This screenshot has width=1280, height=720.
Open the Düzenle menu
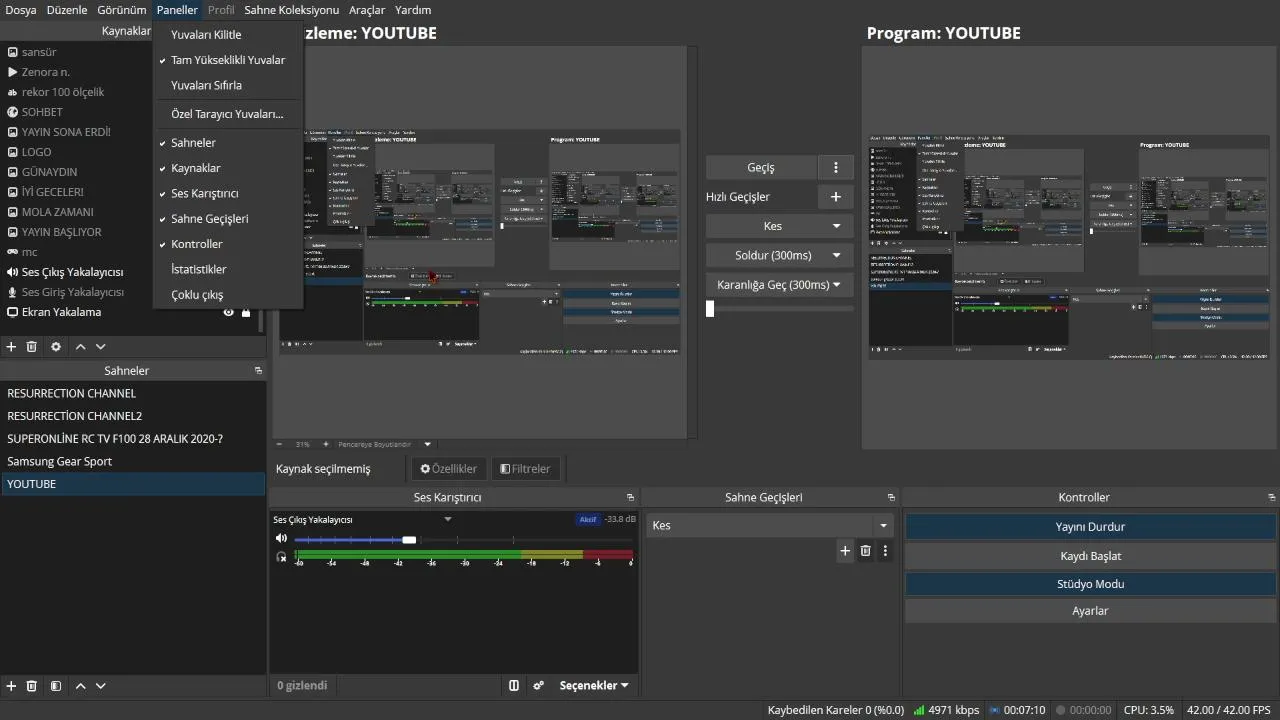coord(67,10)
